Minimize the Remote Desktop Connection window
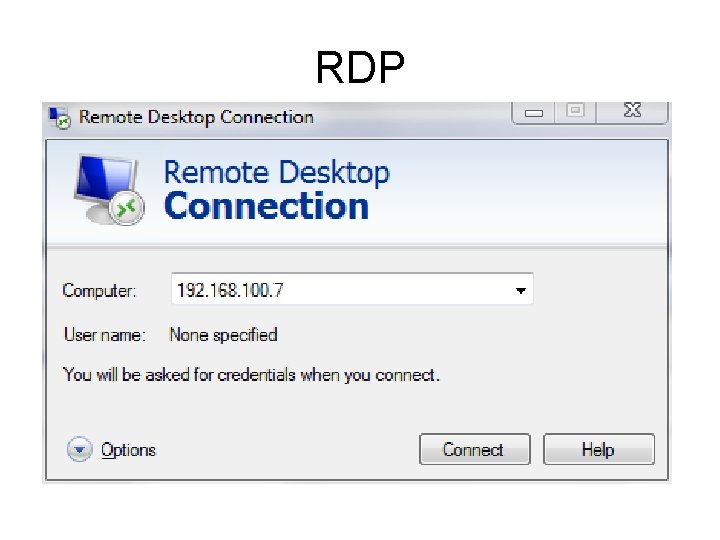Image resolution: width=720 pixels, height=540 pixels. point(533,112)
